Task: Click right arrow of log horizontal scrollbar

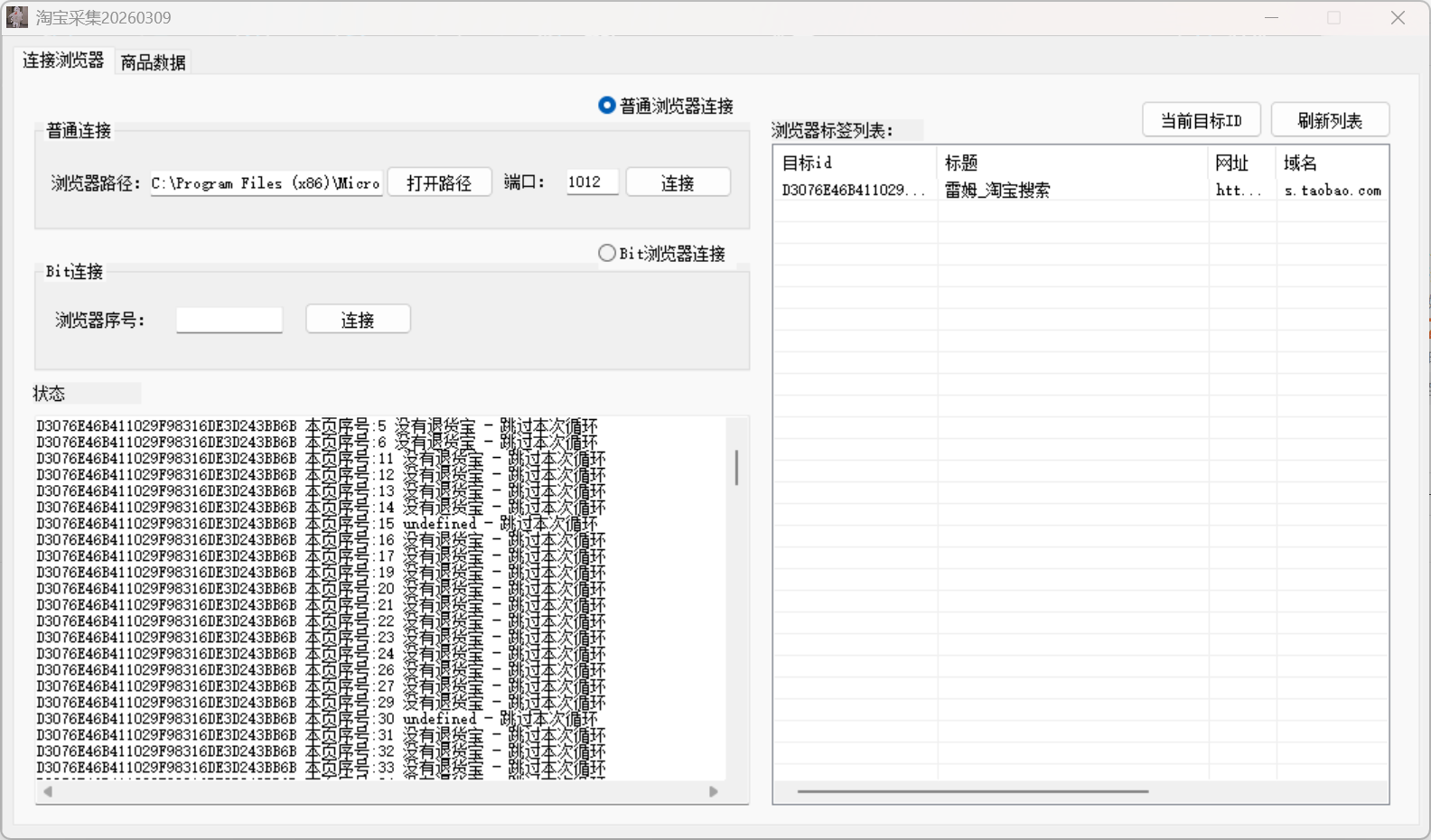Action: click(x=714, y=791)
